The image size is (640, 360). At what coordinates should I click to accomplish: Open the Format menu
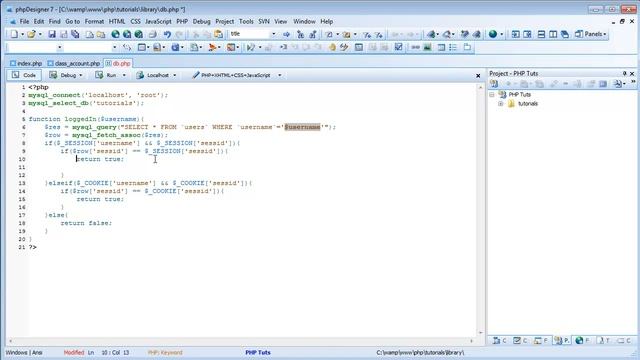(94, 22)
